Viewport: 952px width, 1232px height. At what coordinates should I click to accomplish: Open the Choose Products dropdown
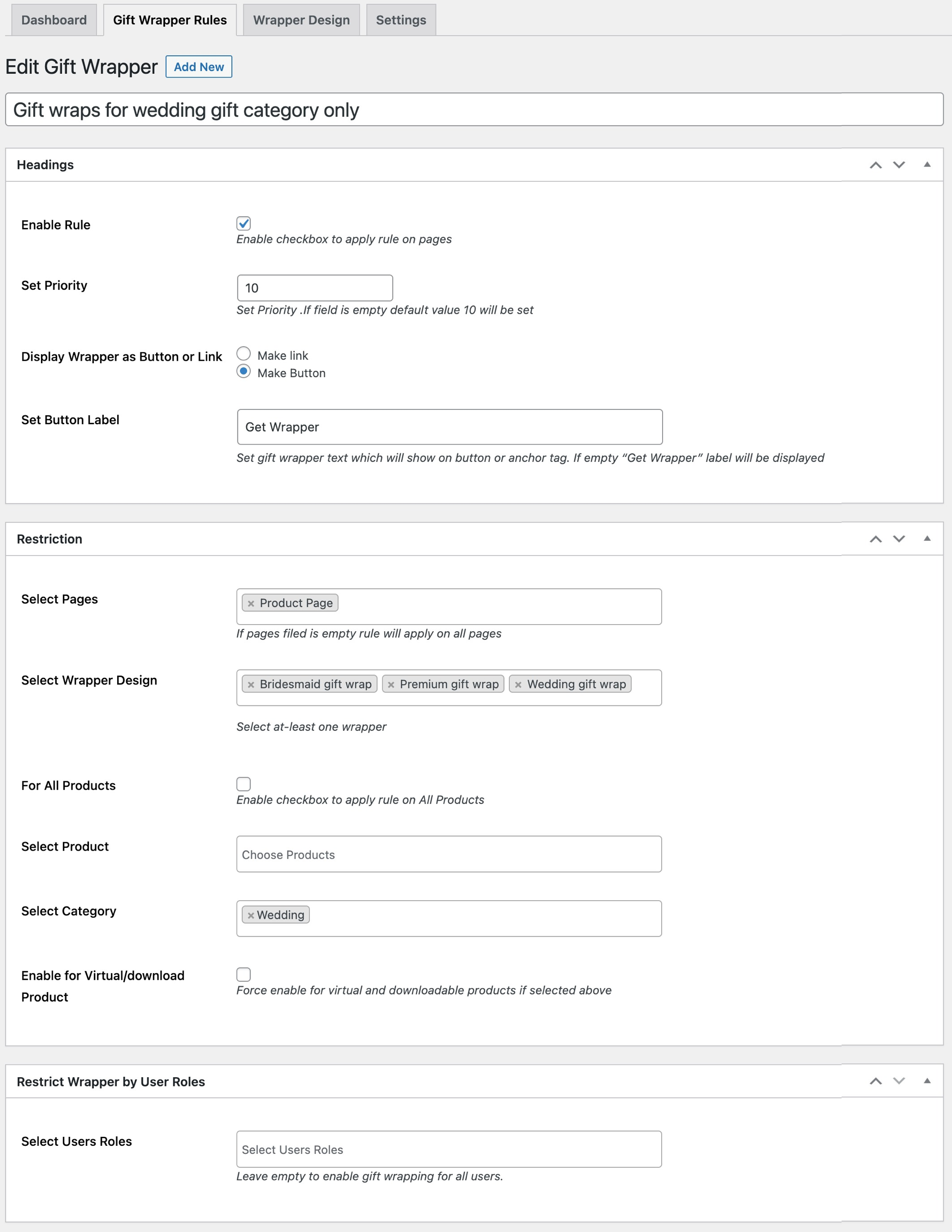point(448,854)
